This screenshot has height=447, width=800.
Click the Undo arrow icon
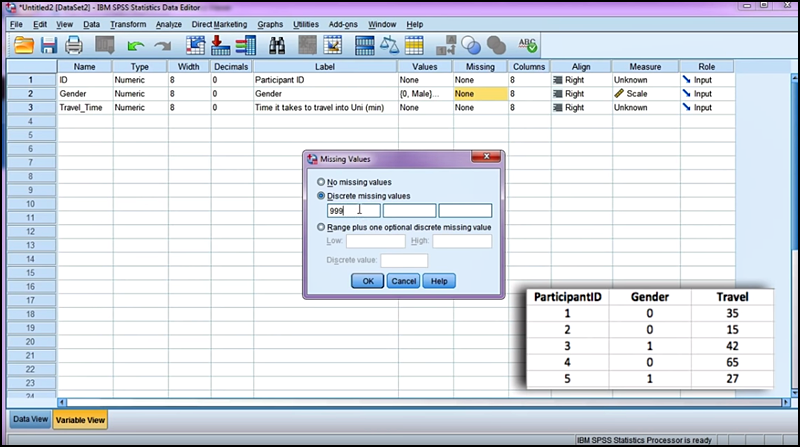coord(135,46)
